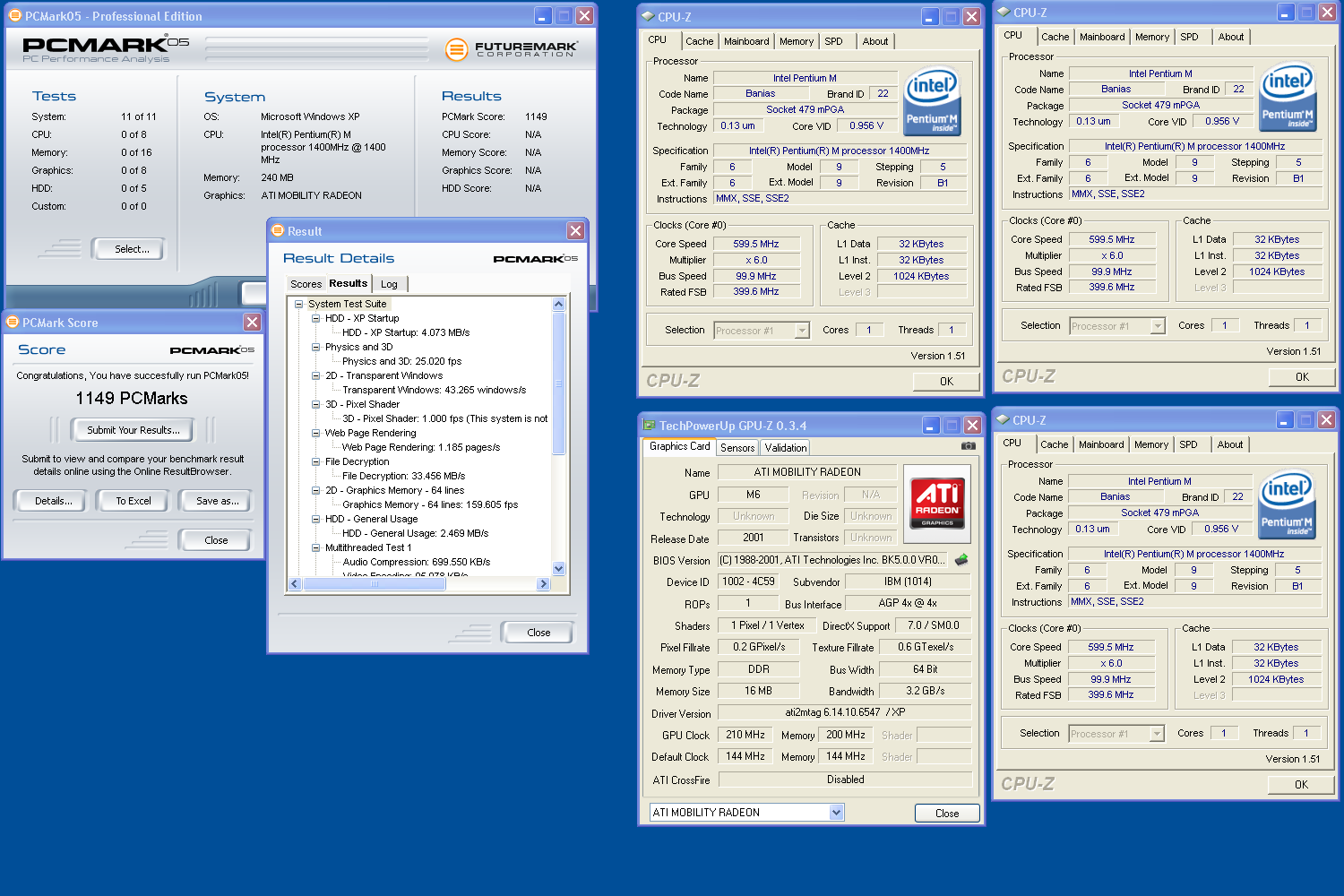
Task: Open the Cache tab in the top-middle CPU-Z window
Action: coord(700,41)
